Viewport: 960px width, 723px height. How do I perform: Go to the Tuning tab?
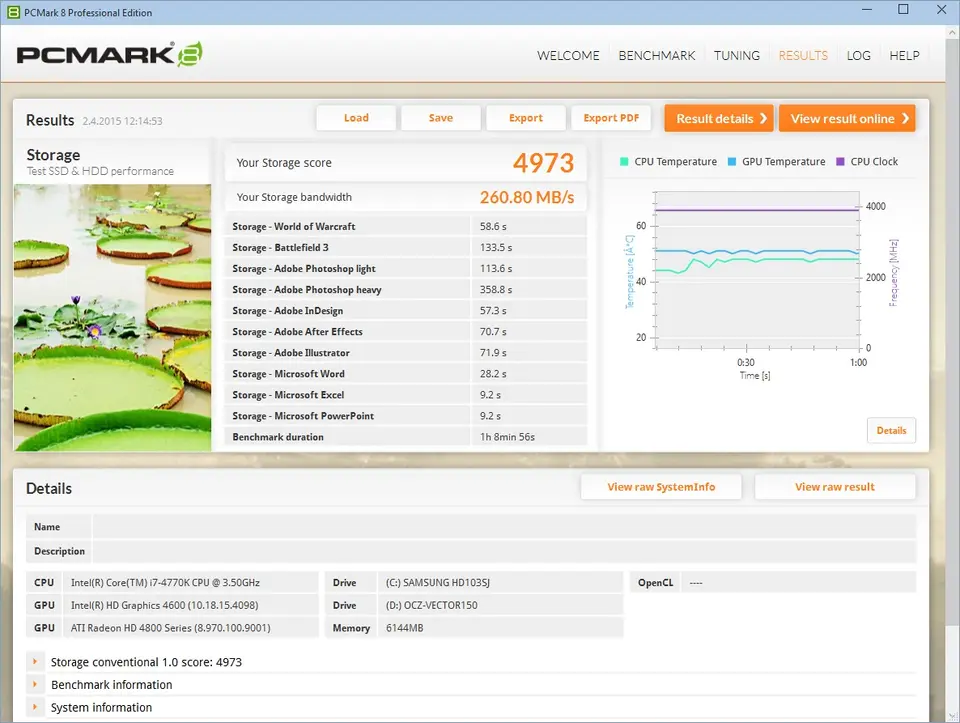pyautogui.click(x=736, y=56)
